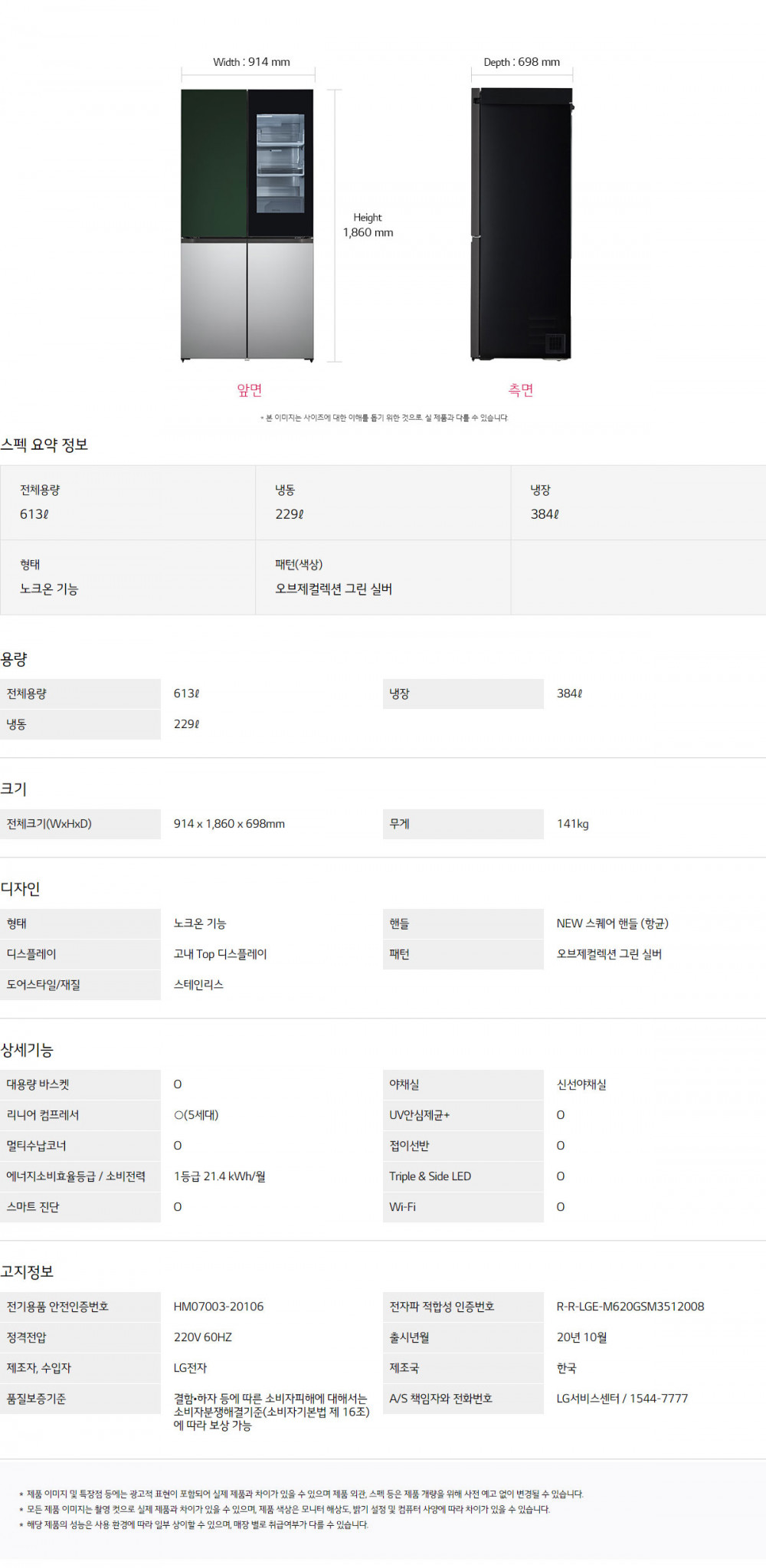Click the pink 앞면 label
The width and height of the screenshot is (766, 1568).
[250, 390]
